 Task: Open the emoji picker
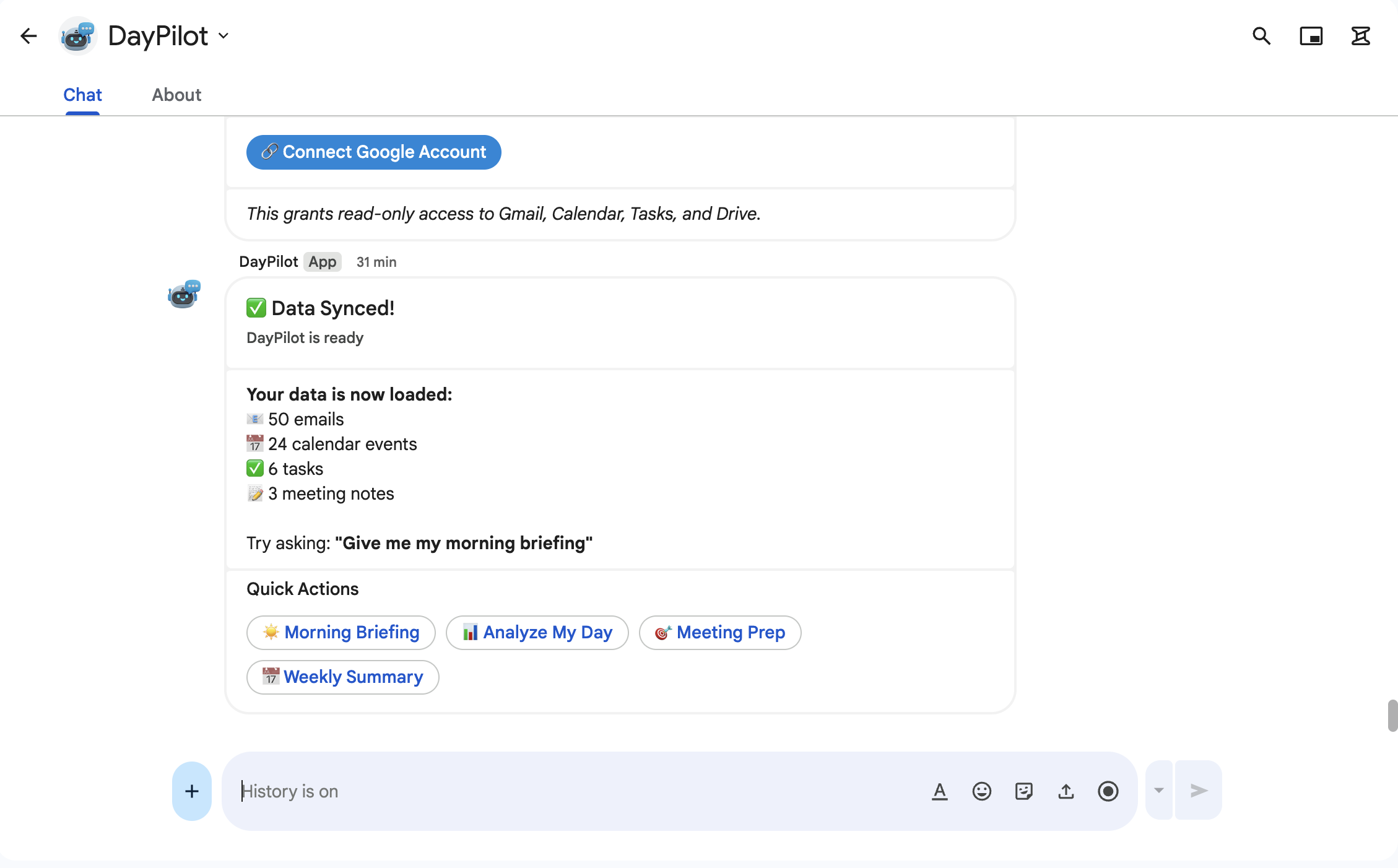click(981, 791)
